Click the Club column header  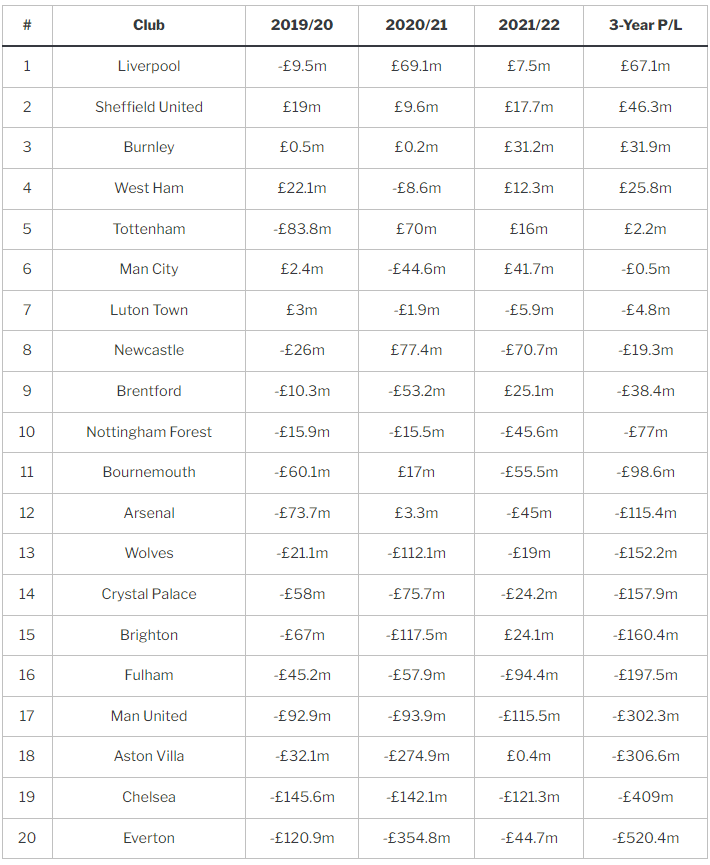(149, 25)
